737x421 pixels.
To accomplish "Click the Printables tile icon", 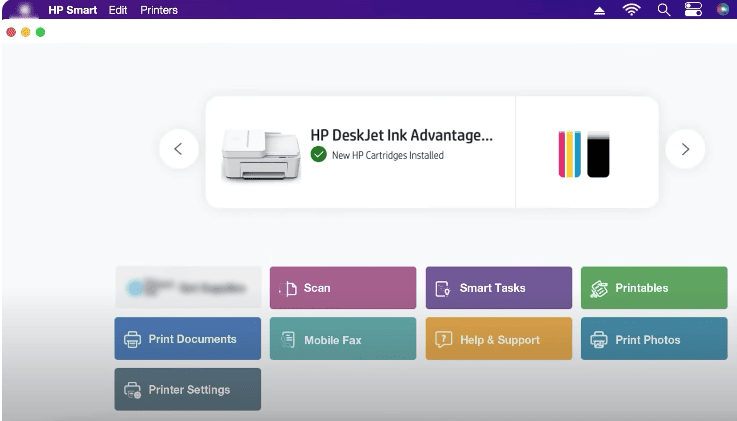I will (x=599, y=288).
